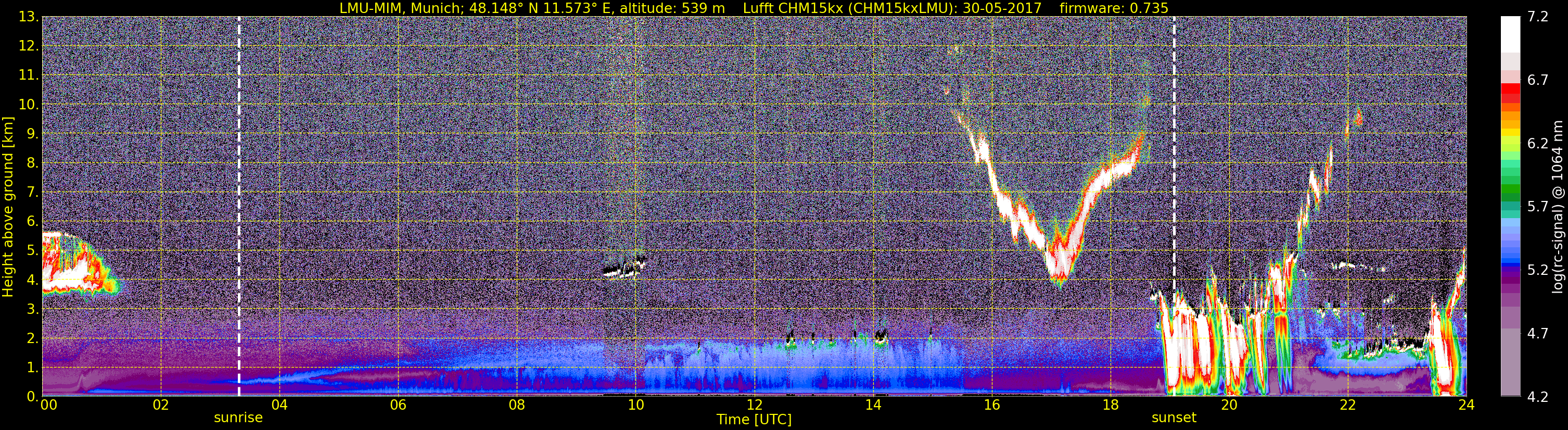Click the x-axis tick label '08'
1568x430 pixels.
(517, 405)
